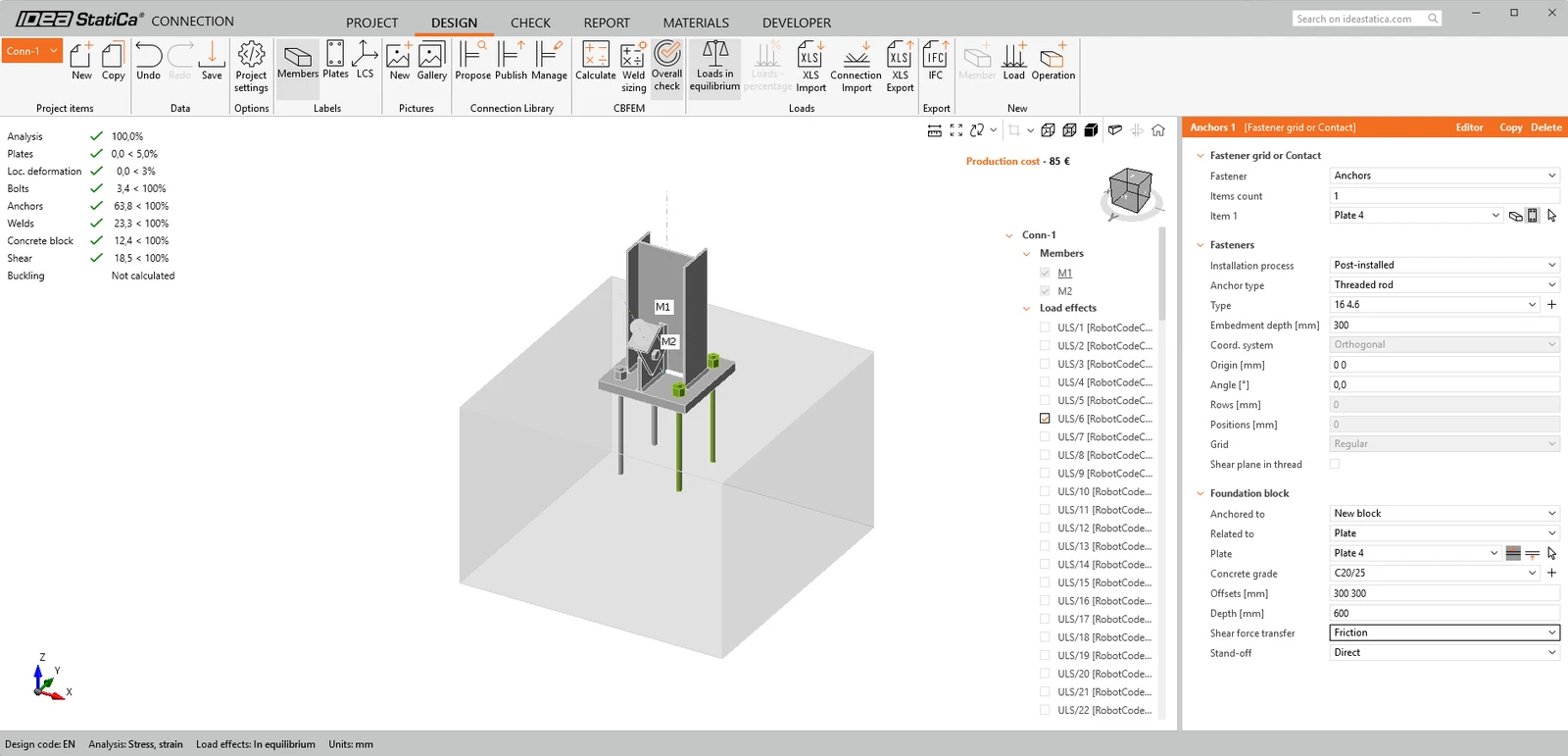
Task: Publish the connection to the library
Action: click(x=511, y=61)
